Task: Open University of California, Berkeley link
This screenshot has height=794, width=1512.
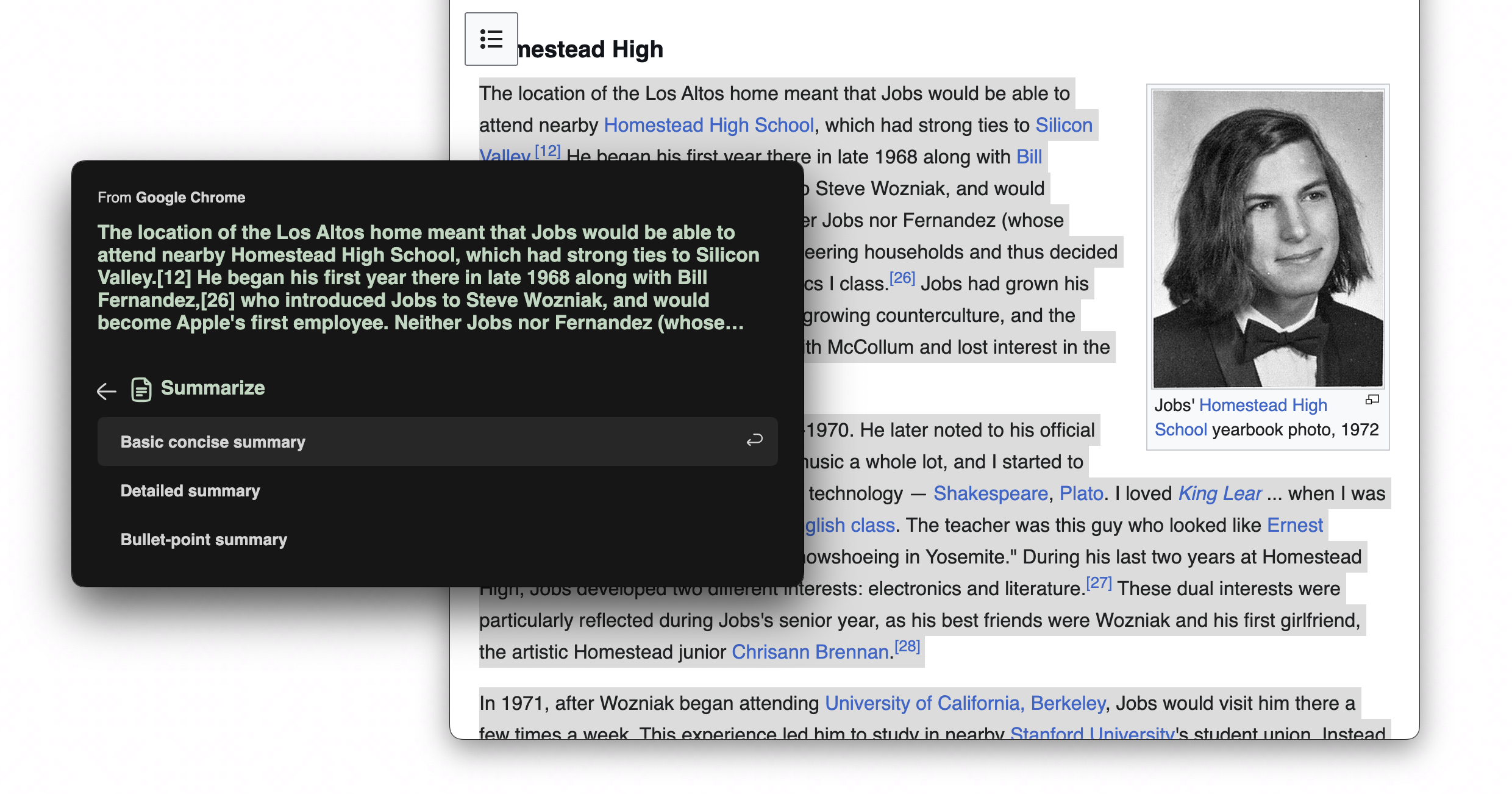Action: (x=965, y=703)
